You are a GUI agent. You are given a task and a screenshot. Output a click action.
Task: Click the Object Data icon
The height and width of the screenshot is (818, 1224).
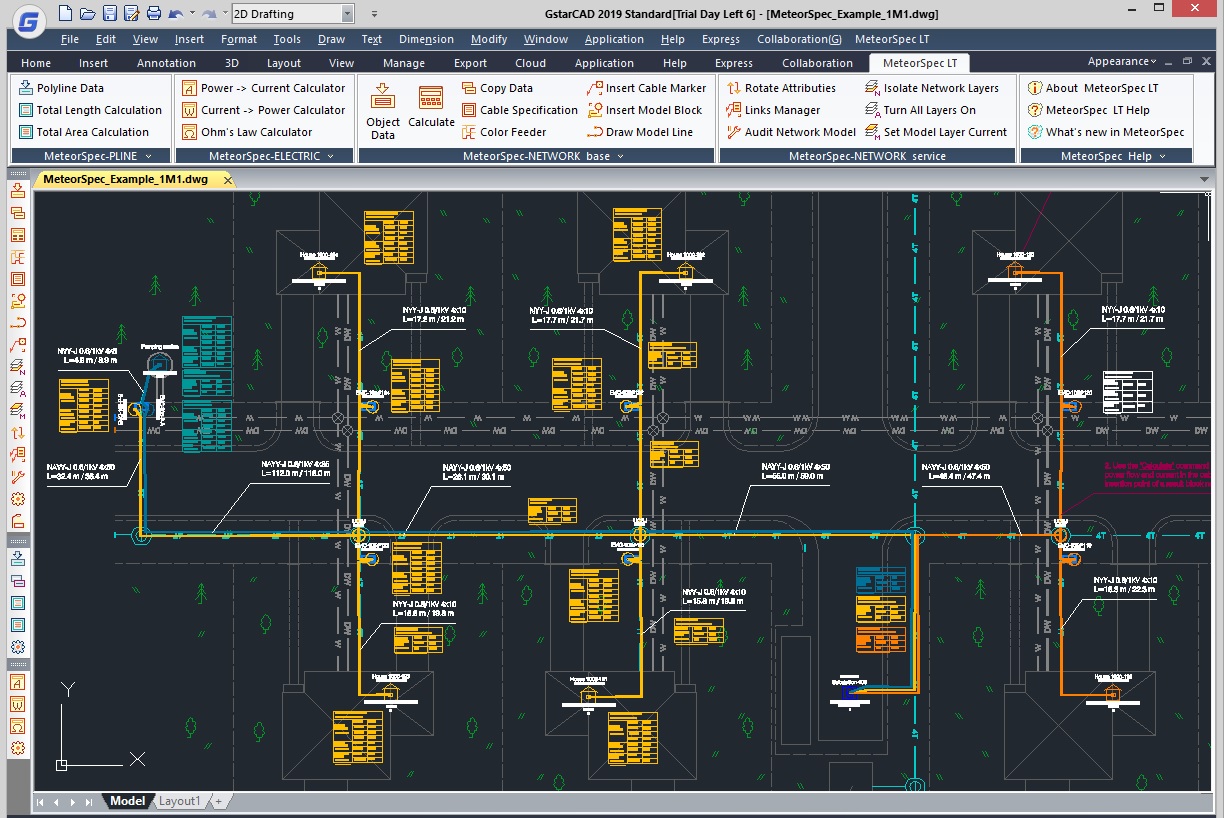coord(382,110)
